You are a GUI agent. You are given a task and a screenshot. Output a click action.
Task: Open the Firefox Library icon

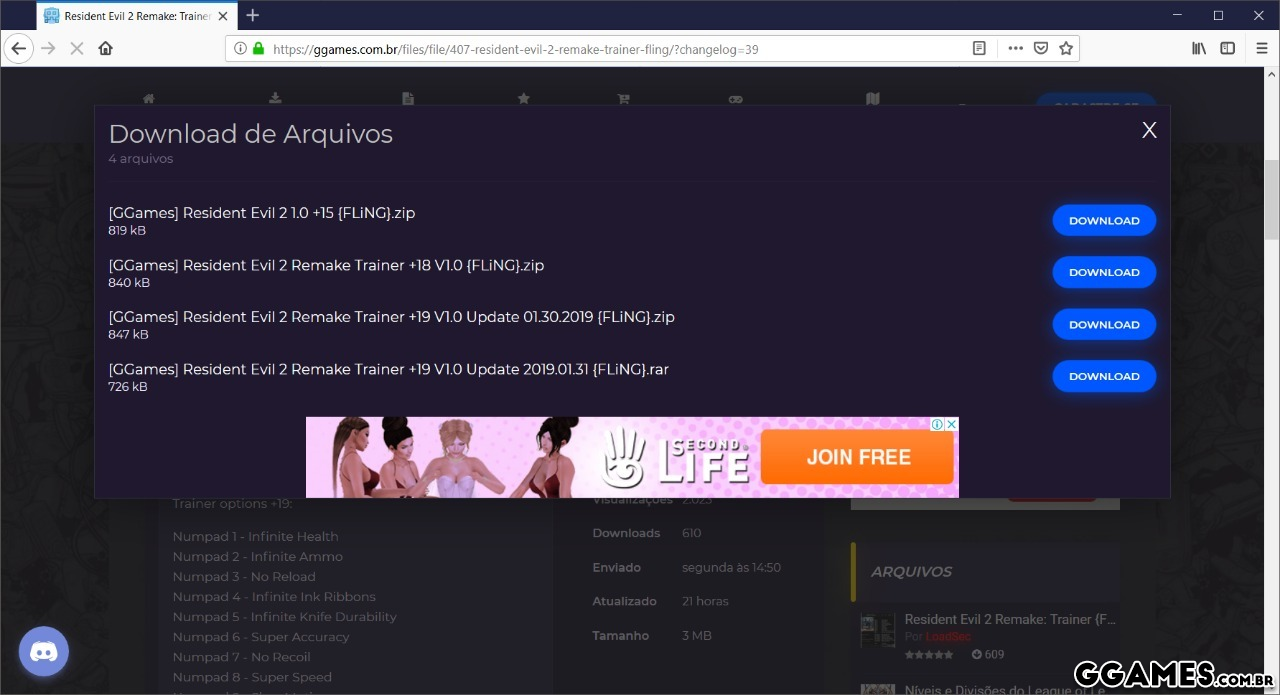[x=1199, y=48]
